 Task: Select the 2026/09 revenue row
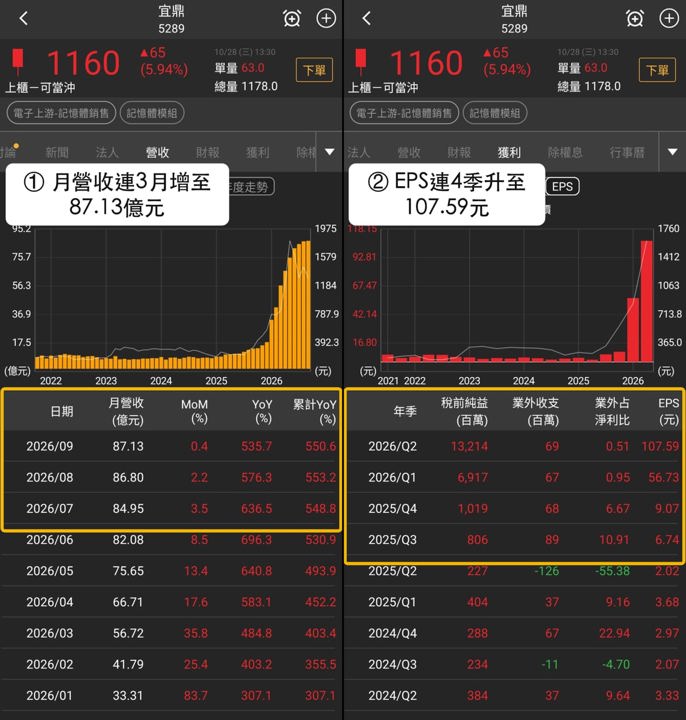pos(171,446)
